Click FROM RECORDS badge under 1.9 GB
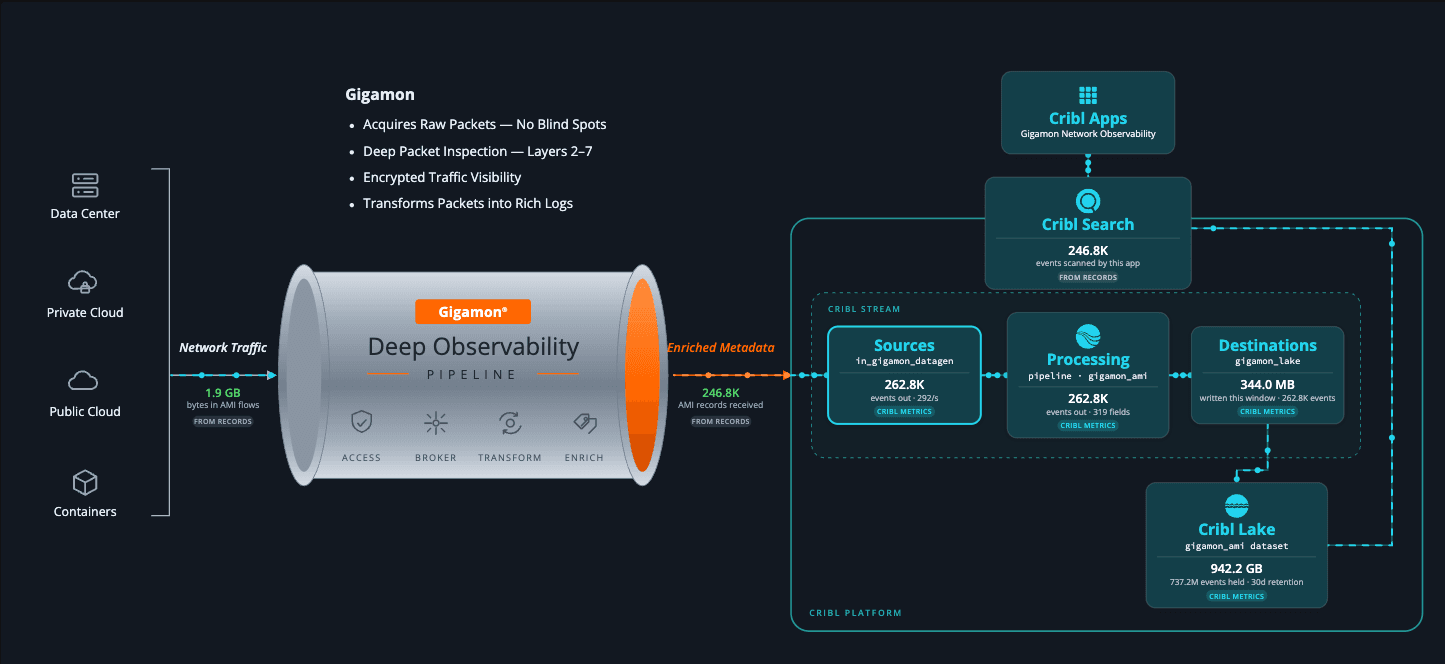Viewport: 1445px width, 664px height. click(x=223, y=421)
